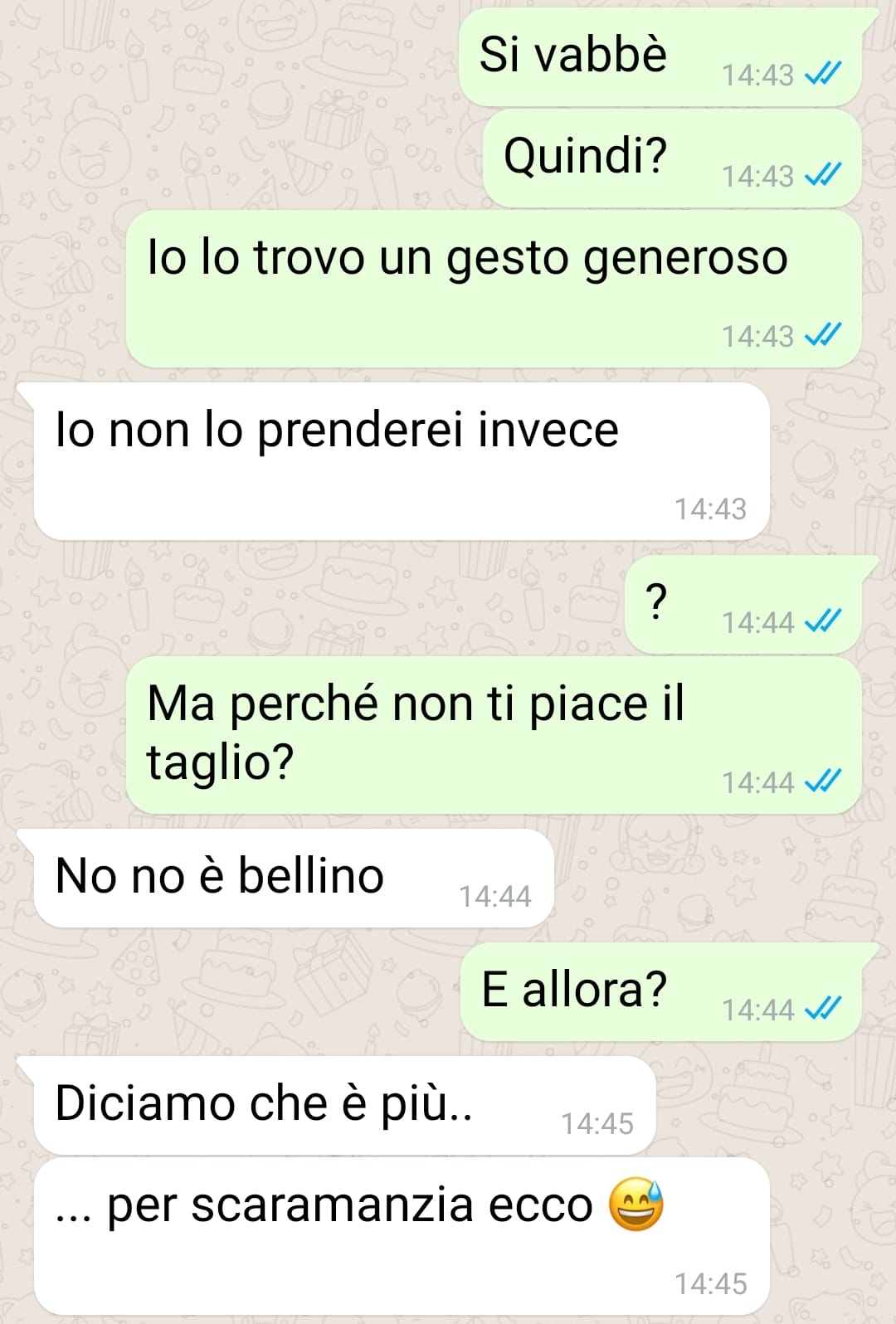Tap ticks on "Ma perché non ti piace il taglio?"

pyautogui.click(x=823, y=781)
